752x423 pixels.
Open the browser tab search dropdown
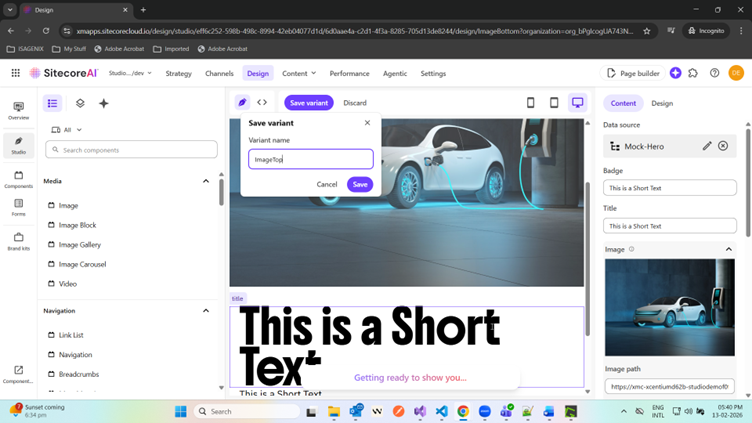click(x=10, y=10)
